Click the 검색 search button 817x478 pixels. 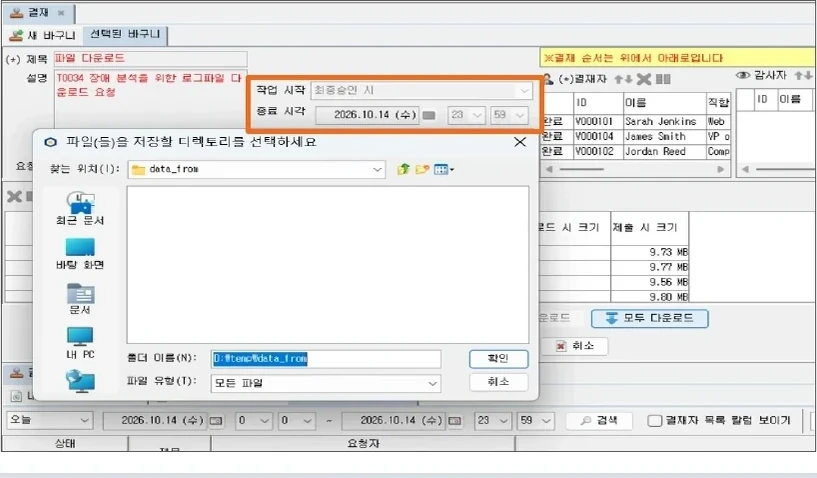click(599, 421)
